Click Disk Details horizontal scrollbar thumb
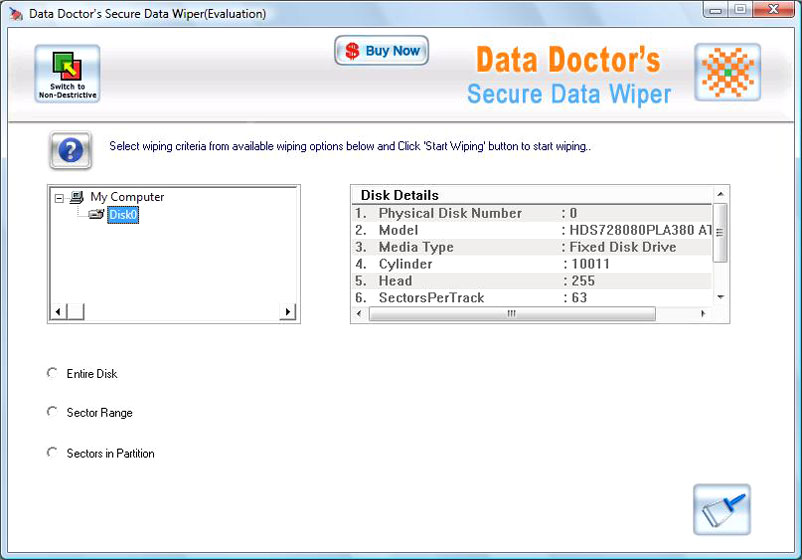Viewport: 802px width, 560px height. pos(512,313)
